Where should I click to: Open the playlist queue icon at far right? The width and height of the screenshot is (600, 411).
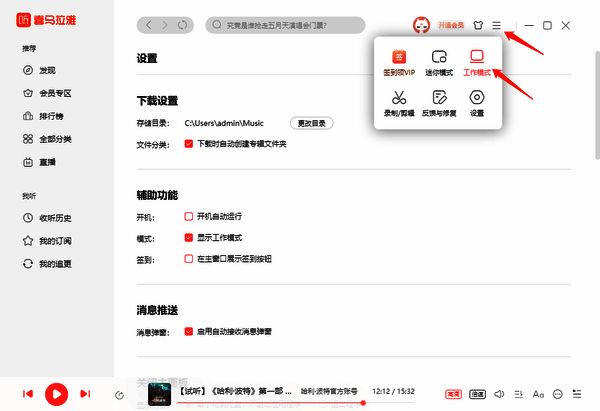pos(577,394)
